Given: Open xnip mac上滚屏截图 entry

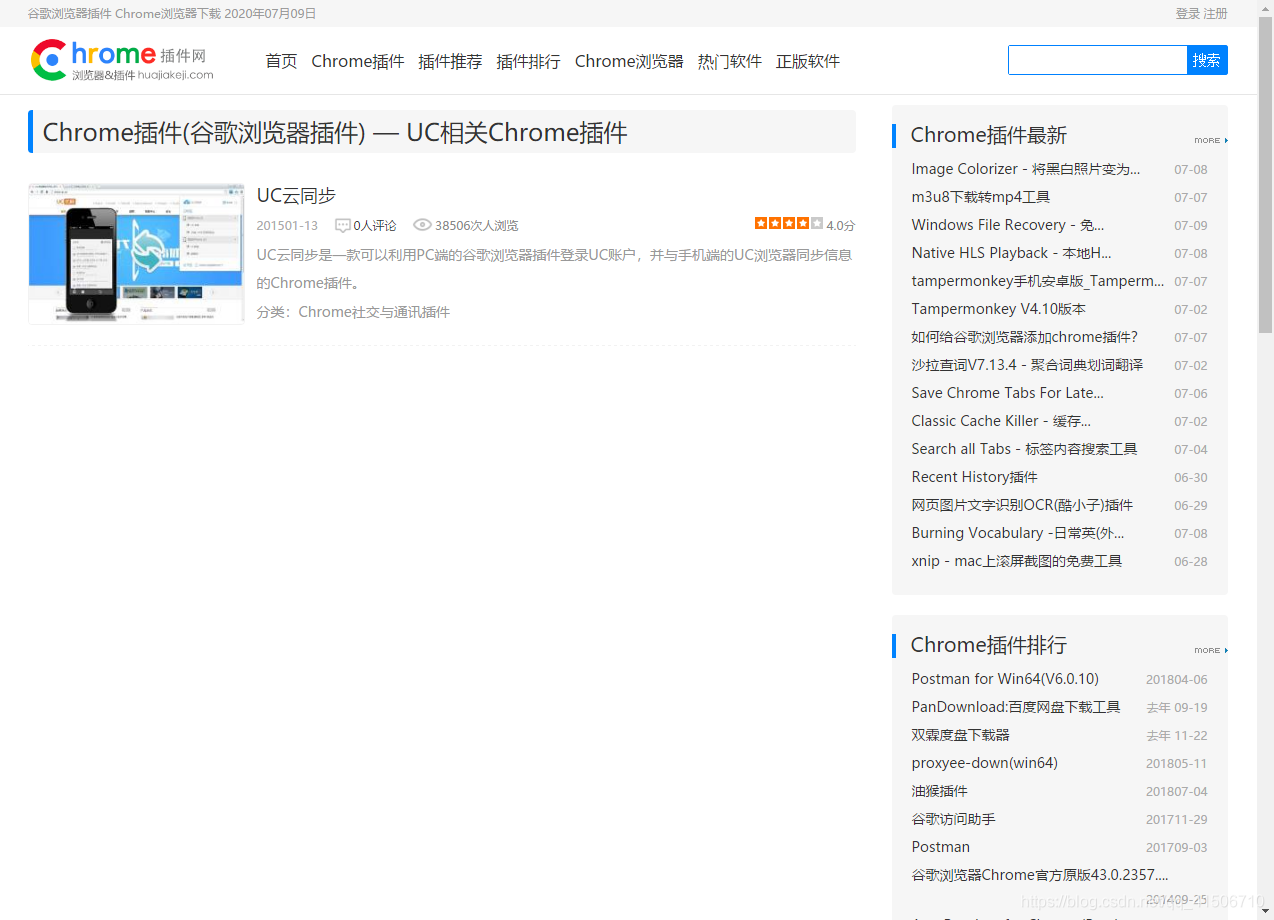Looking at the screenshot, I should (1017, 561).
